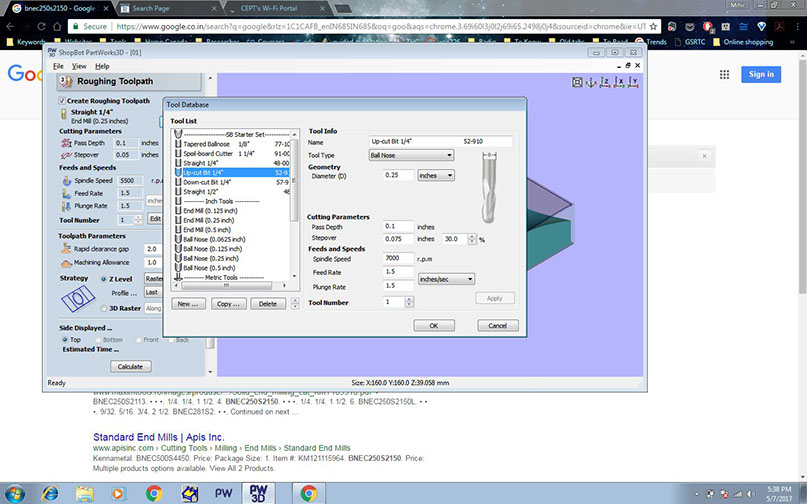Click the New... tool button
The height and width of the screenshot is (504, 807).
tap(188, 304)
